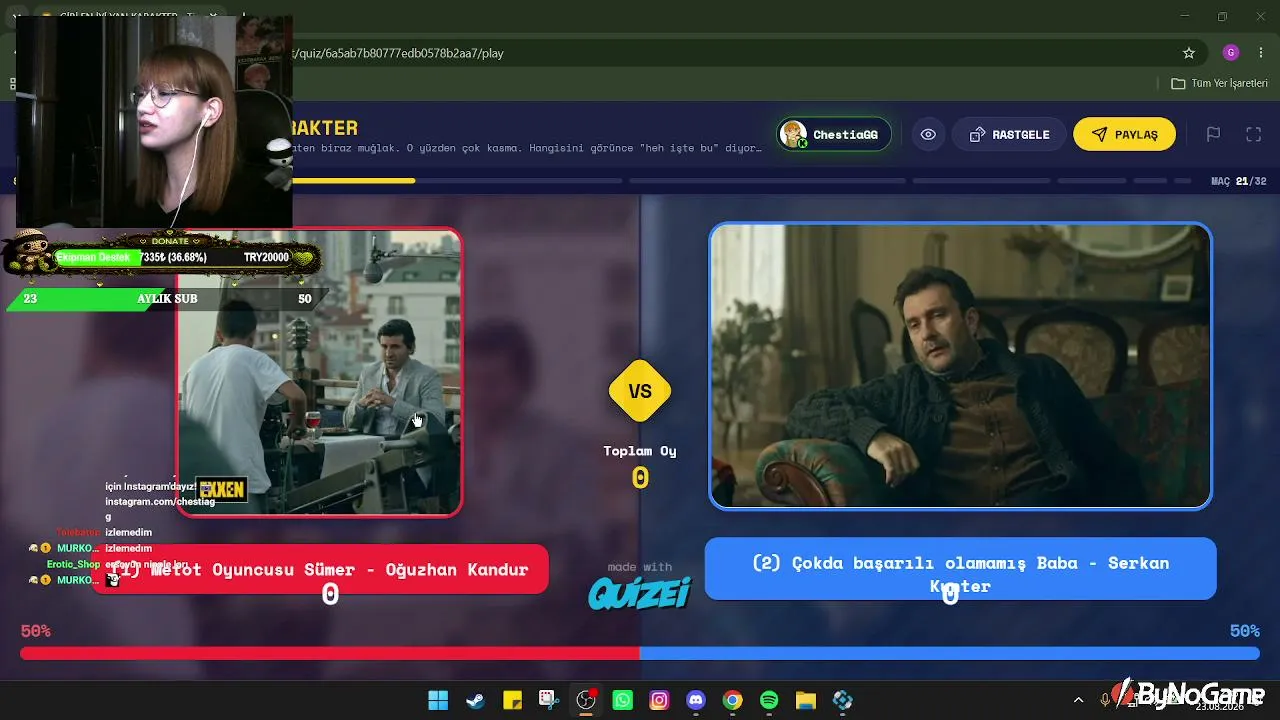The width and height of the screenshot is (1280, 720).
Task: Open the ChestiaGG profile chip
Action: [834, 134]
